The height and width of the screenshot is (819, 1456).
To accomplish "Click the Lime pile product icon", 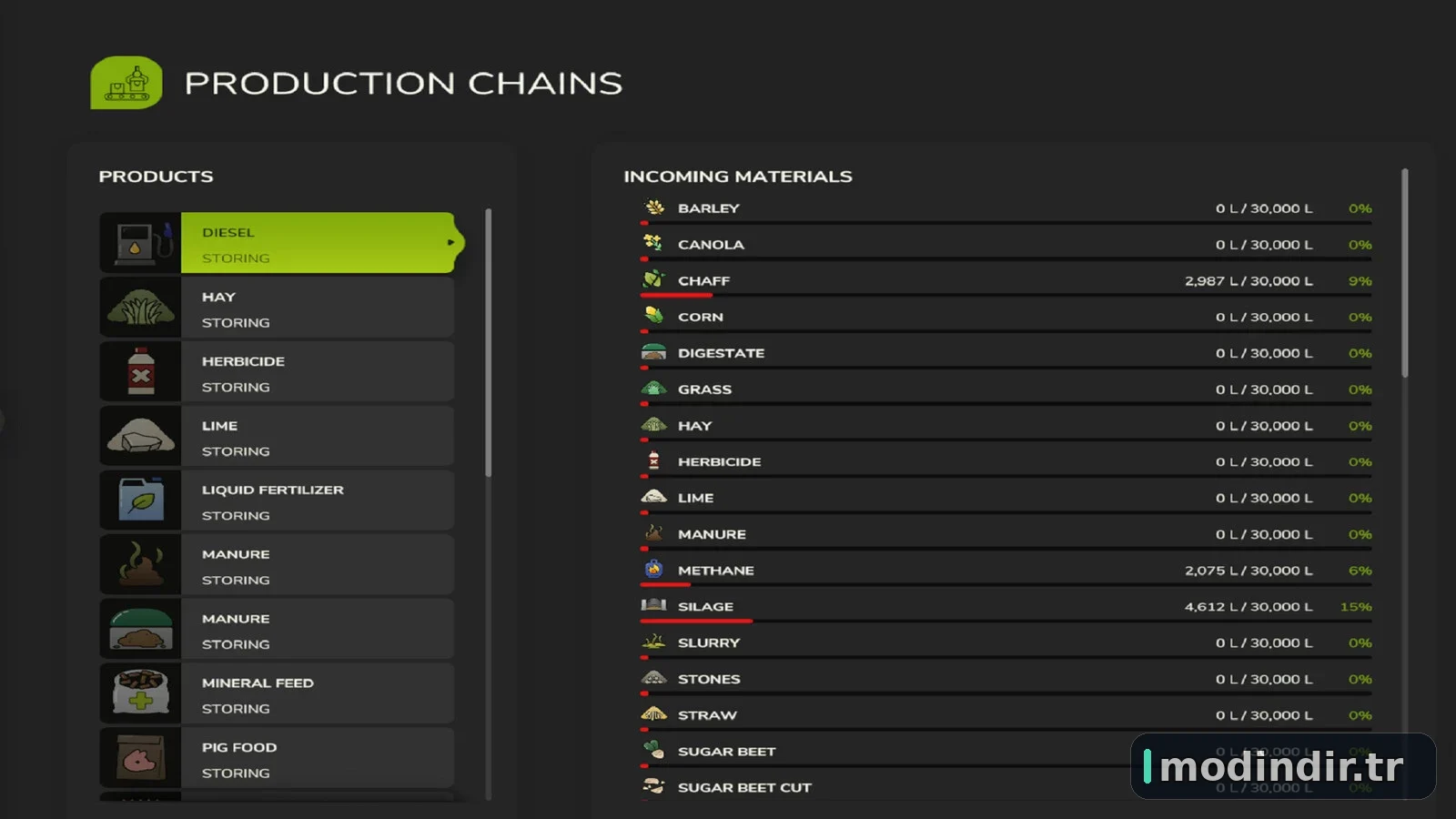I will click(141, 436).
